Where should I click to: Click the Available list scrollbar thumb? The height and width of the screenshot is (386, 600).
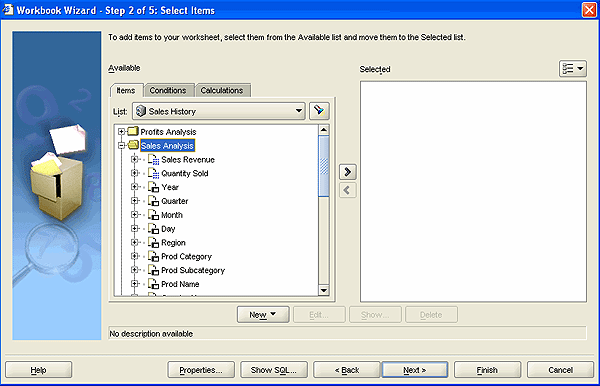coord(324,166)
